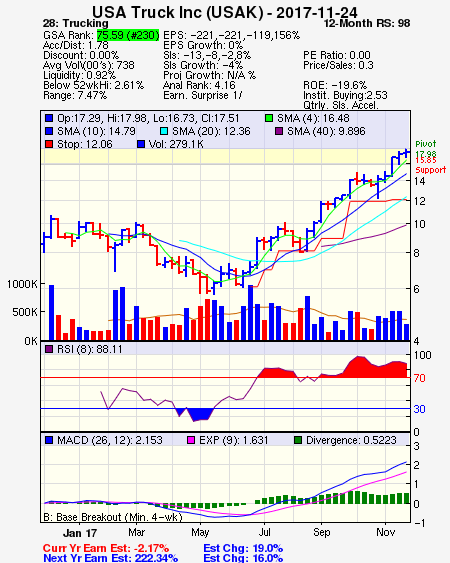
Task: Click the purple SMA (40) legend swatch
Action: (x=279, y=131)
